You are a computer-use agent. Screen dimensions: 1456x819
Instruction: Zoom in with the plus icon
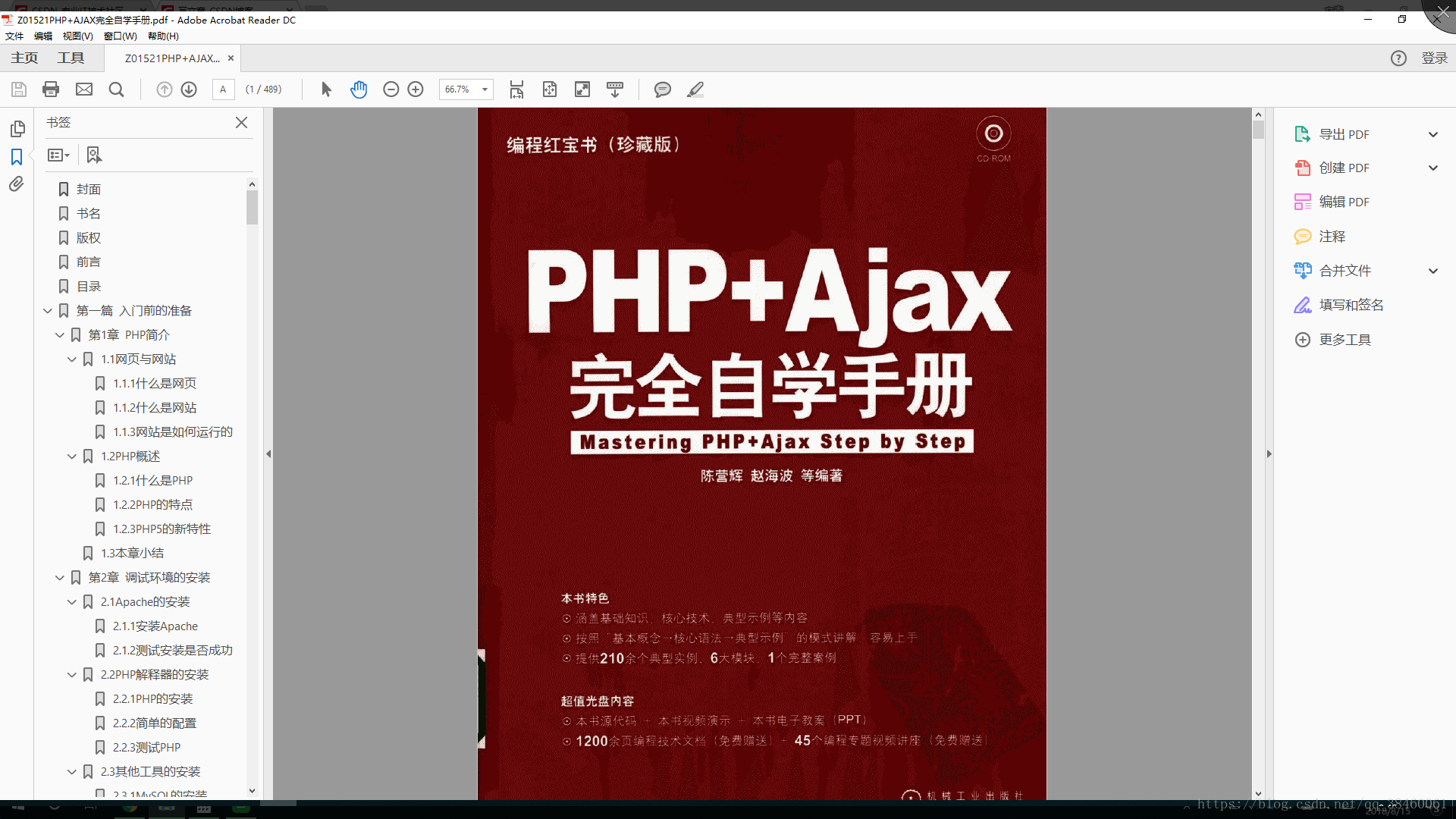[416, 89]
